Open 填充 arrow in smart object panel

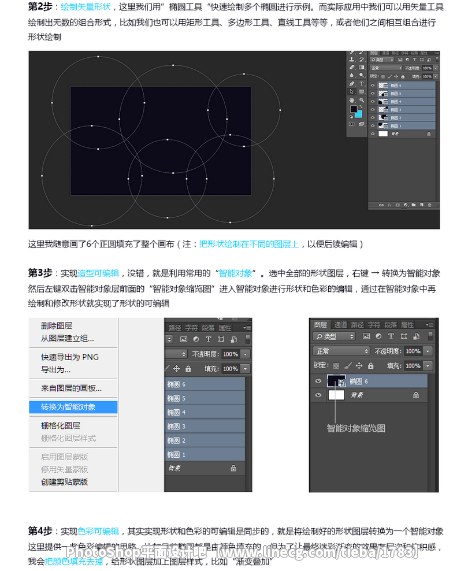tap(428, 366)
